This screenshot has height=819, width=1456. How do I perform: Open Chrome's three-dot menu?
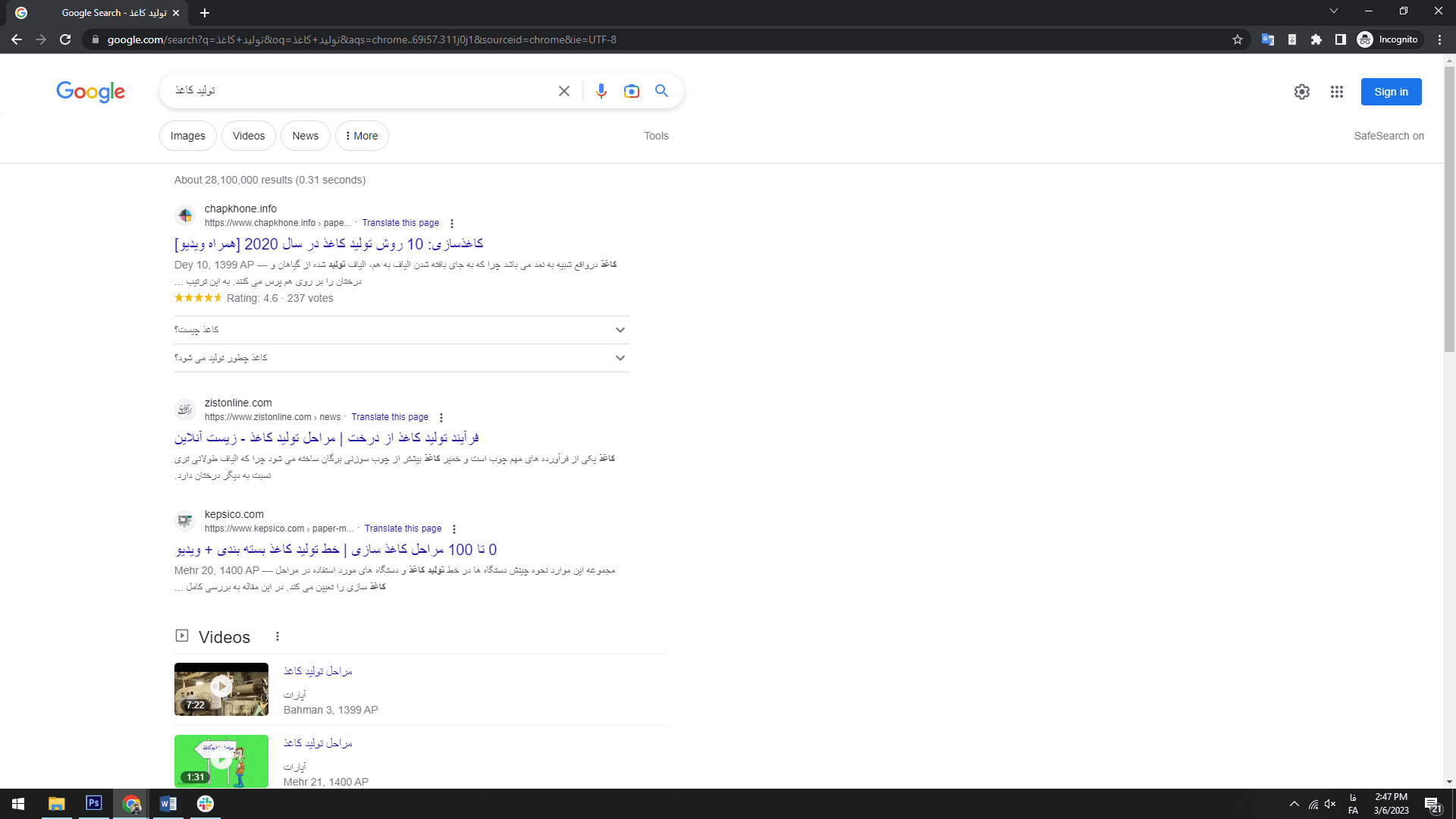[1439, 39]
